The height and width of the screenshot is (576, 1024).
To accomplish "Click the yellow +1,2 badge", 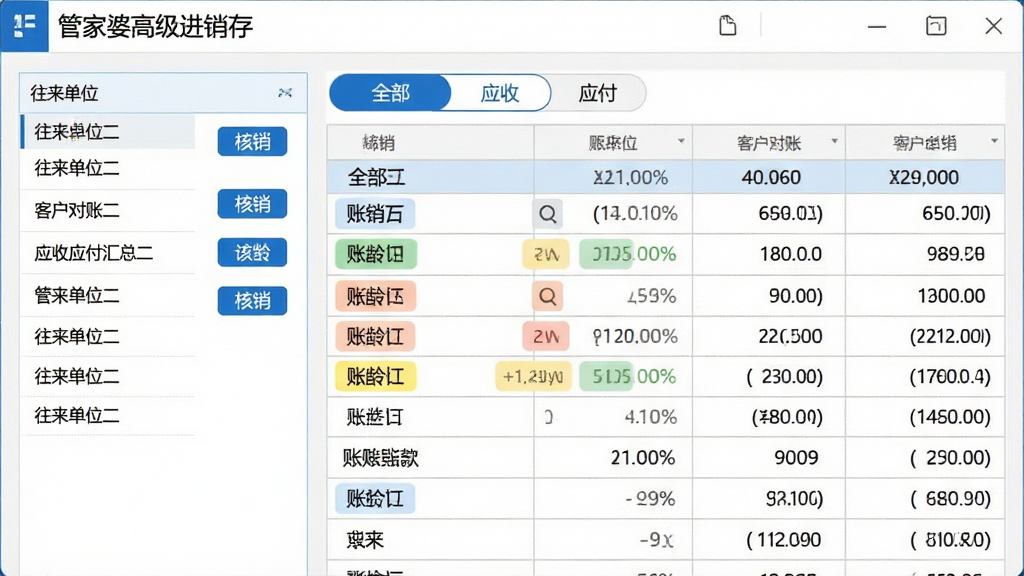I will click(x=533, y=377).
